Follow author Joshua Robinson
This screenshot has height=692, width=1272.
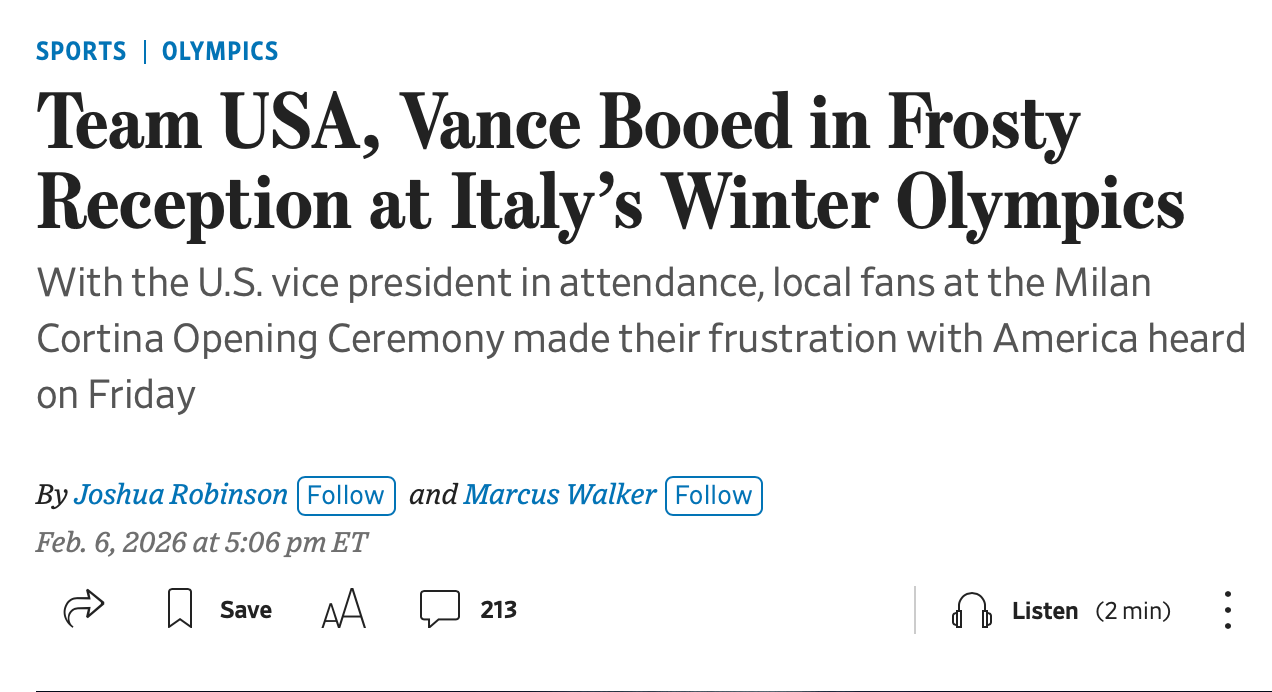click(x=346, y=495)
